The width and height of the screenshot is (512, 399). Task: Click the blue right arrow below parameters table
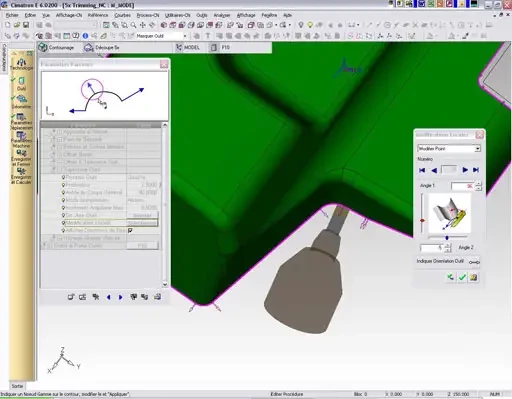point(120,297)
